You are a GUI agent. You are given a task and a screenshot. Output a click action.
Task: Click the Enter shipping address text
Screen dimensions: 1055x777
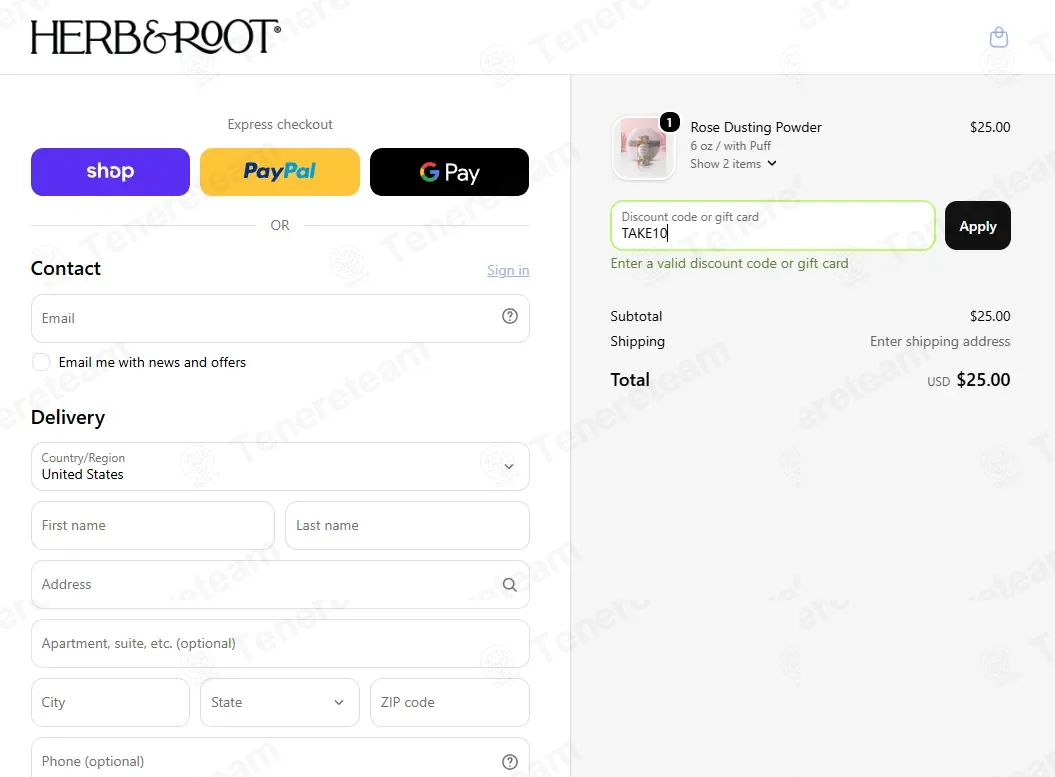[x=939, y=341]
